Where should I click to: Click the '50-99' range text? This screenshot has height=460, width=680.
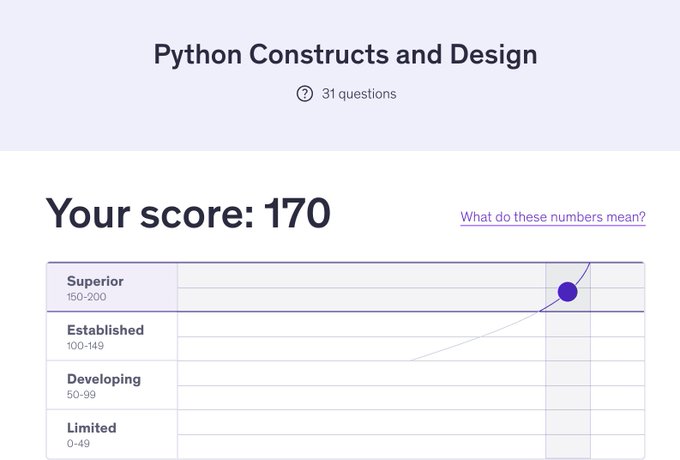80,395
